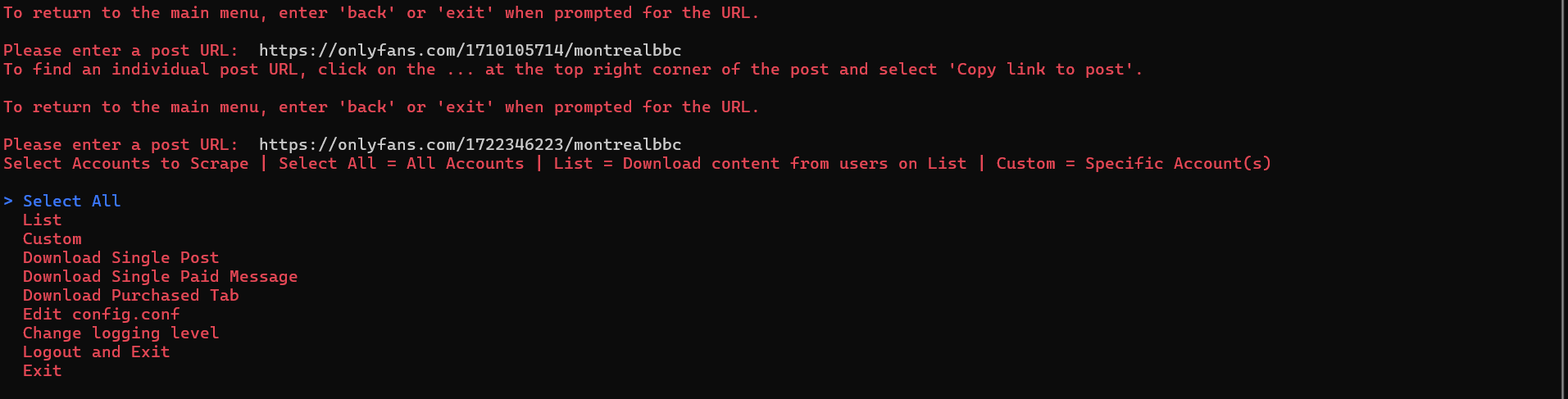1568x399 pixels.
Task: Click the top 'To return to the main menu' line
Action: 381,12
